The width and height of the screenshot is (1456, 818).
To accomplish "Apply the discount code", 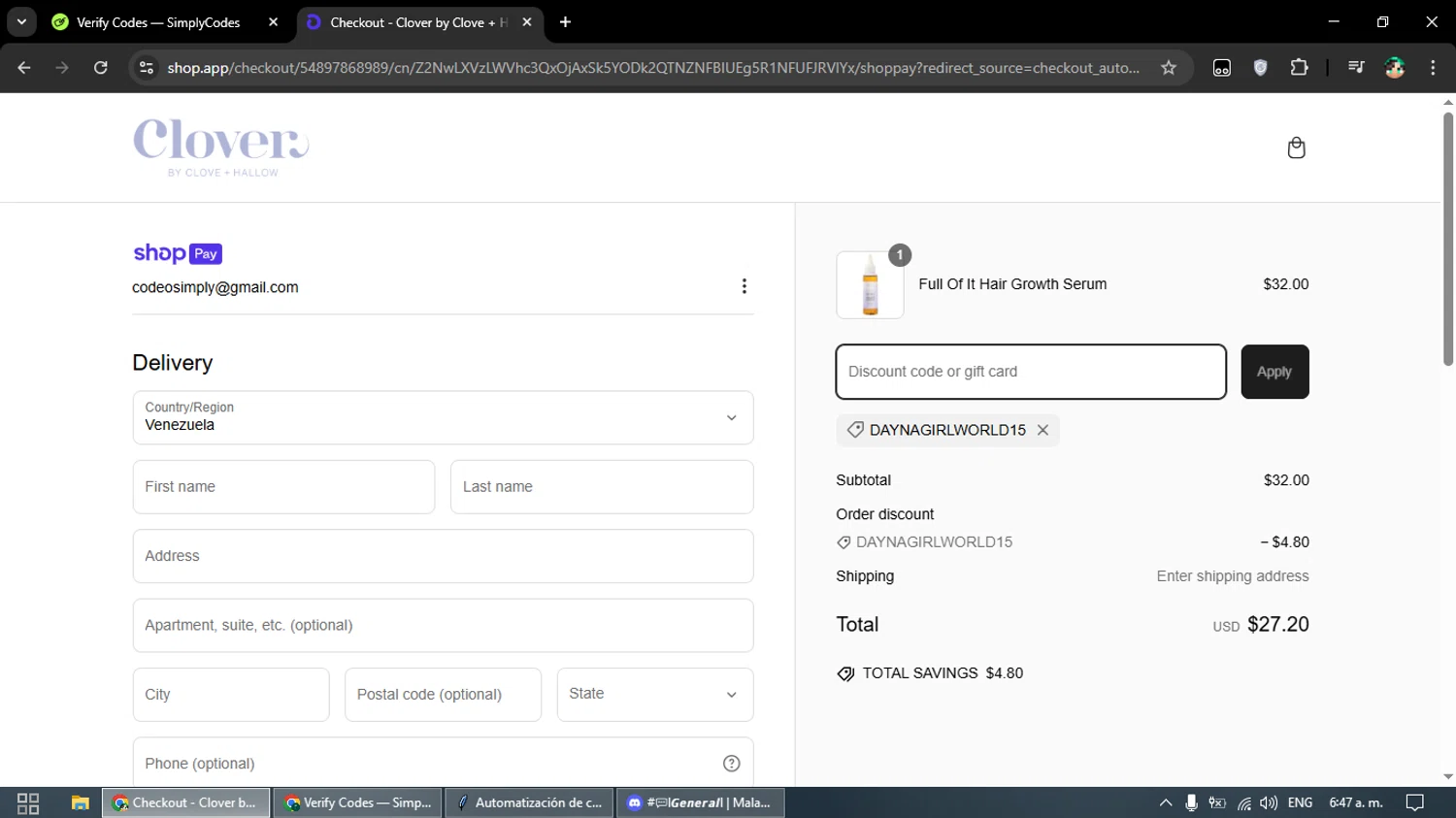I will point(1274,372).
